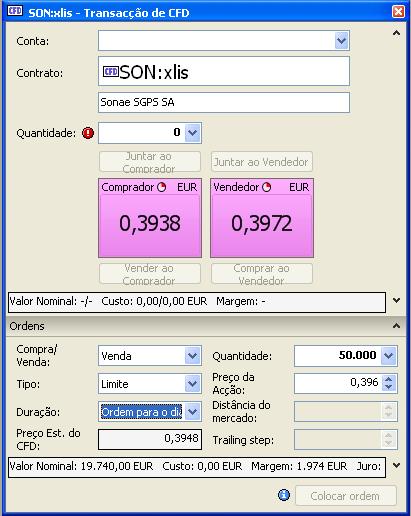Viewport: 411px width, 516px height.
Task: Click the red warning icon next to Quantidade
Action: coord(88,133)
